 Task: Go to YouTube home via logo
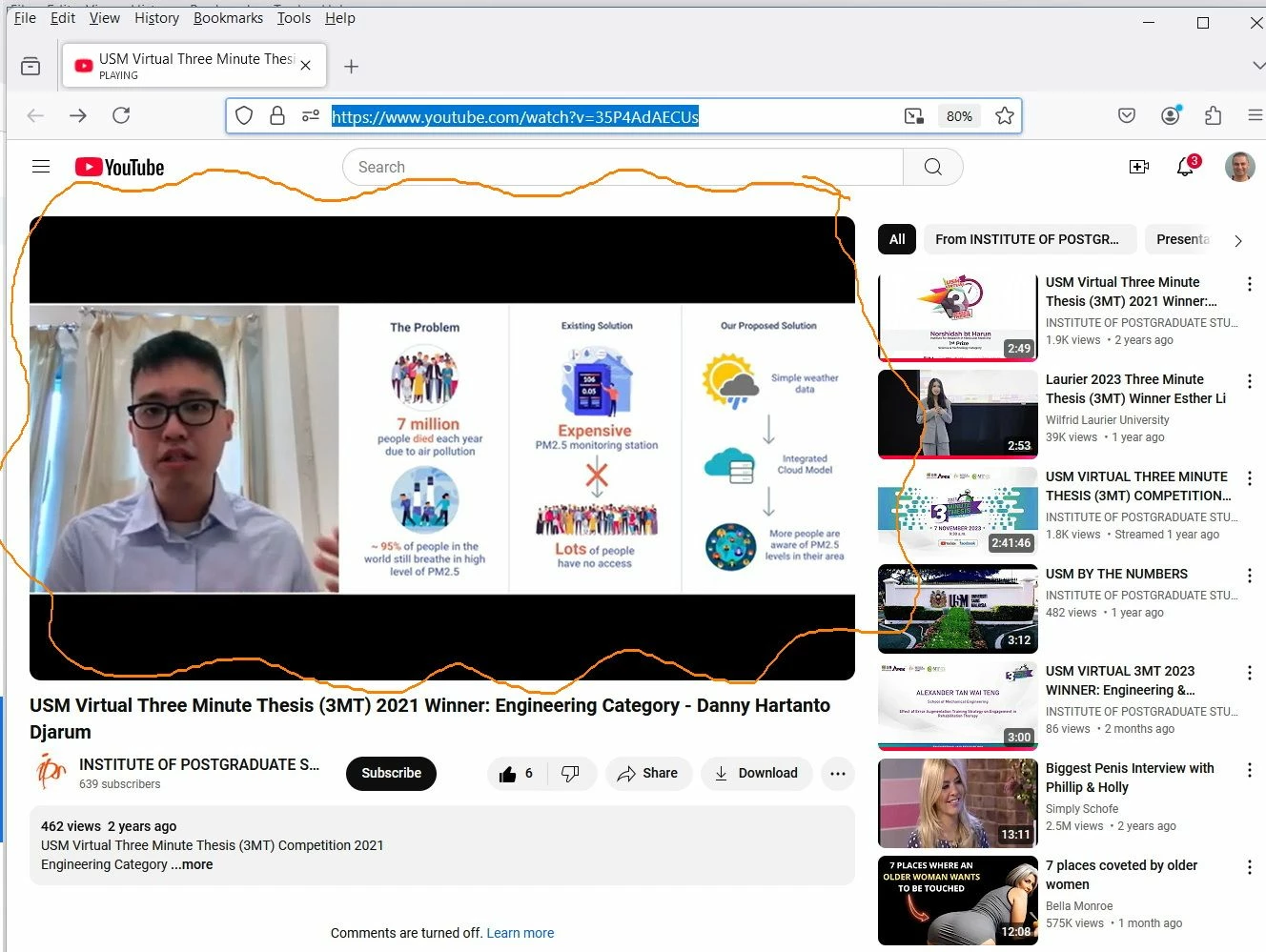120,168
